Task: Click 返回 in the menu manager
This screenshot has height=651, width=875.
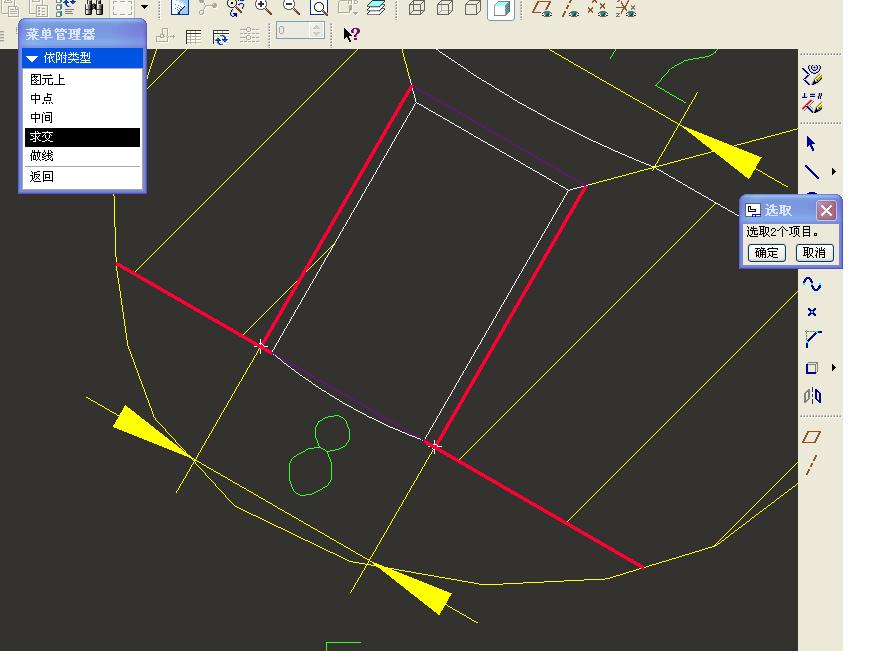Action: click(83, 177)
